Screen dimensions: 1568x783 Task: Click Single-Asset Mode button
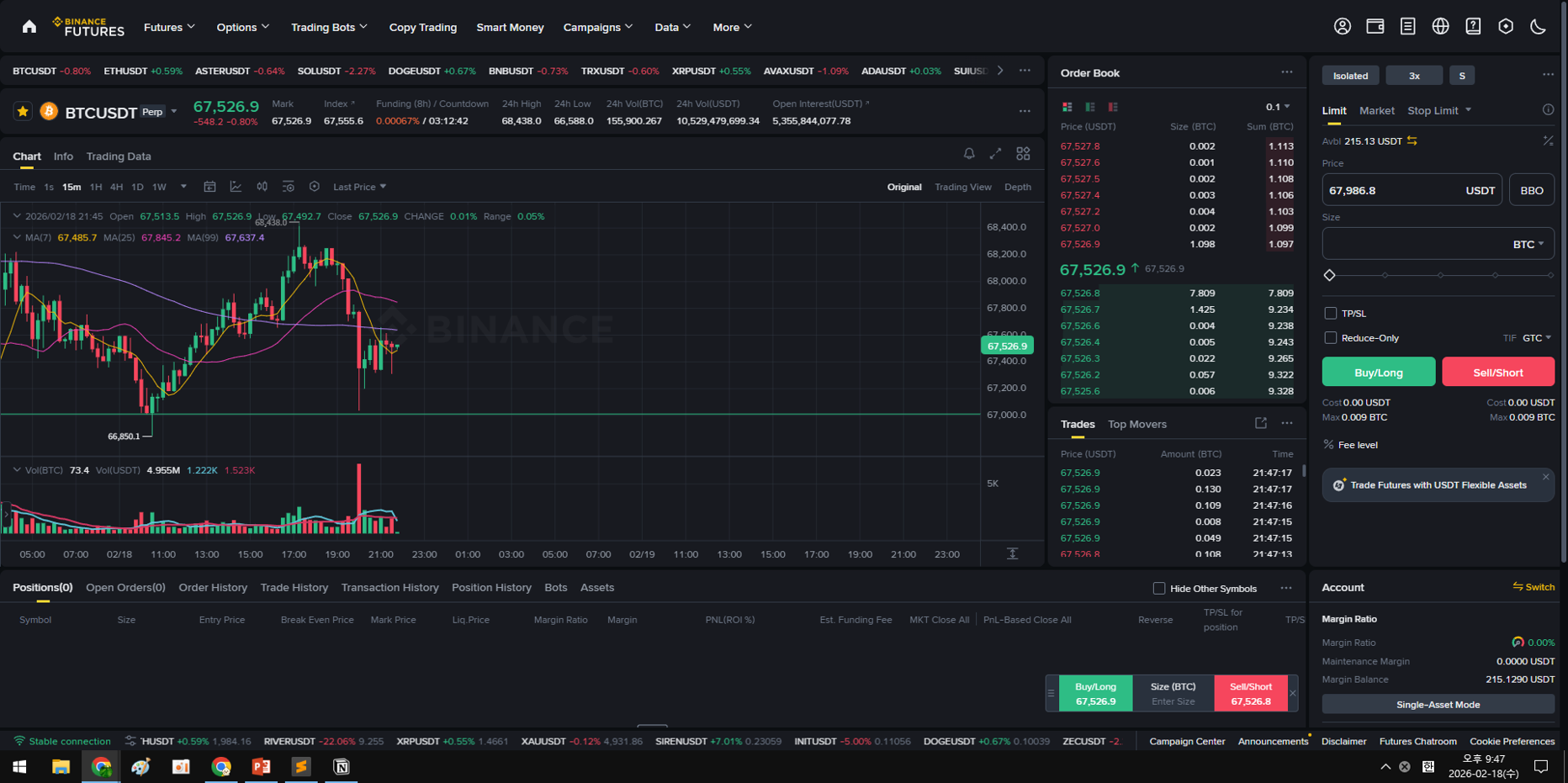point(1438,705)
